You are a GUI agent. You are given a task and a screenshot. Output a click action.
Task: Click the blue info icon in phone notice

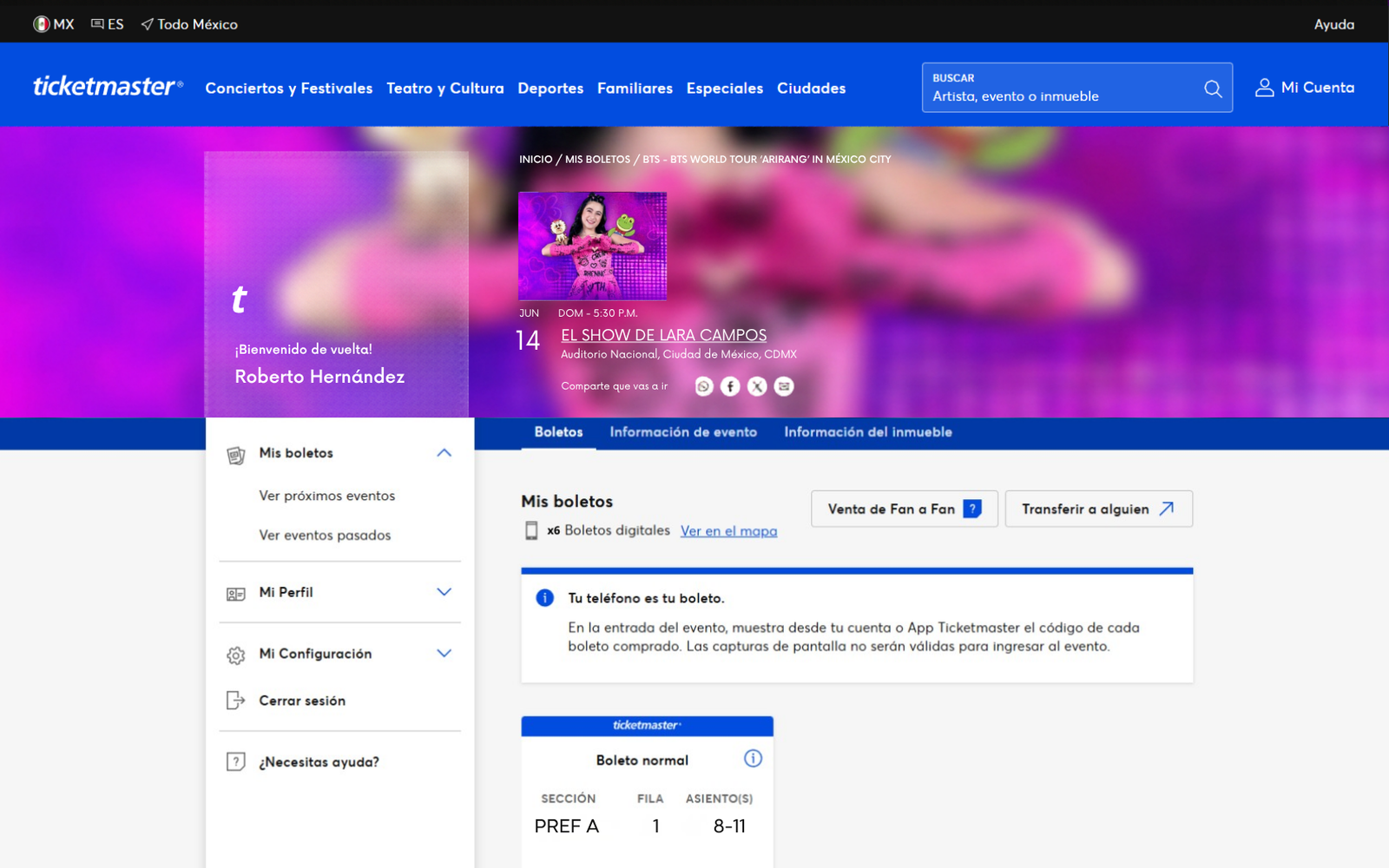click(544, 598)
